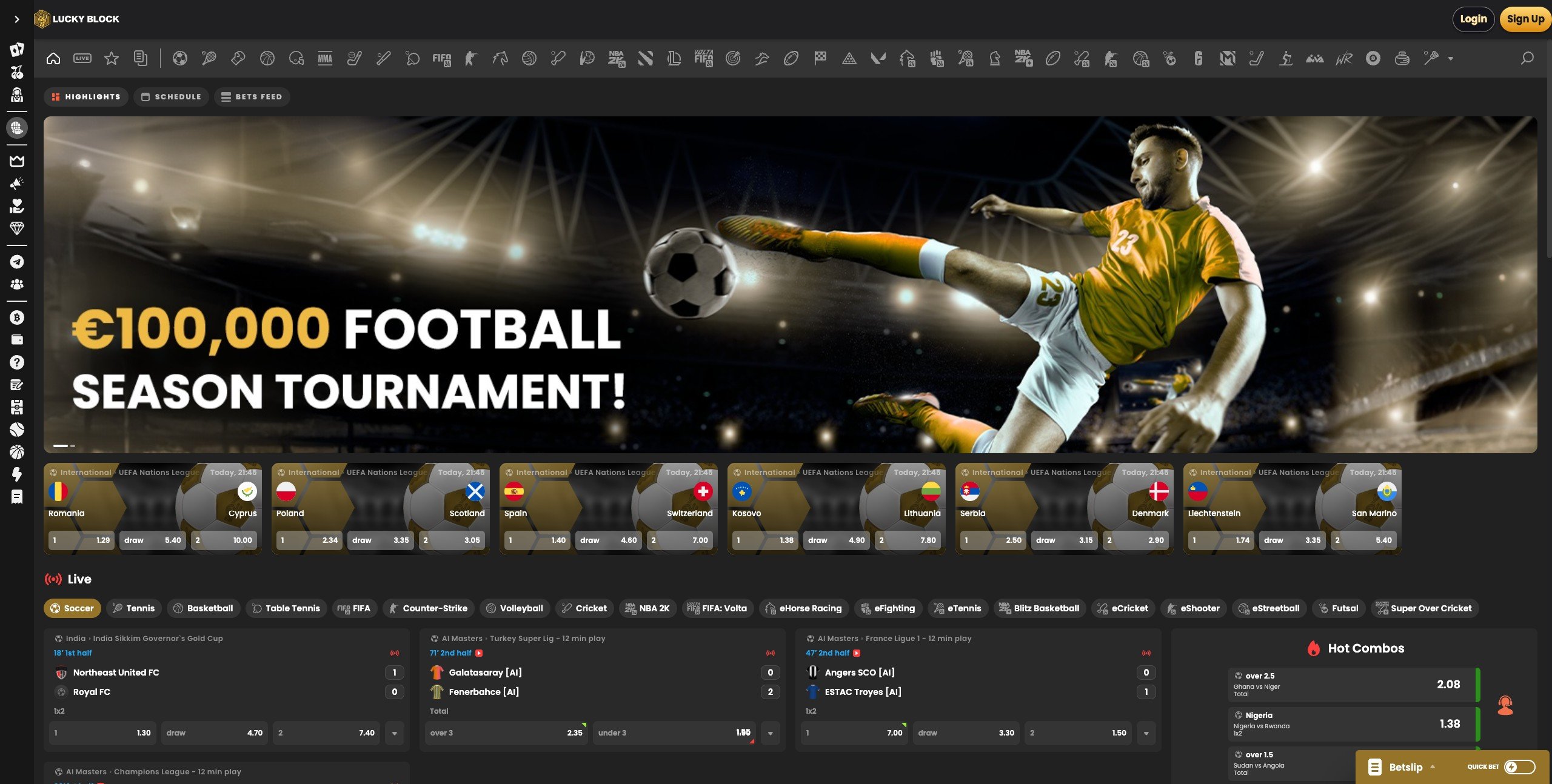Open diamond VIP icon in sidebar
1552x784 pixels.
pyautogui.click(x=17, y=228)
